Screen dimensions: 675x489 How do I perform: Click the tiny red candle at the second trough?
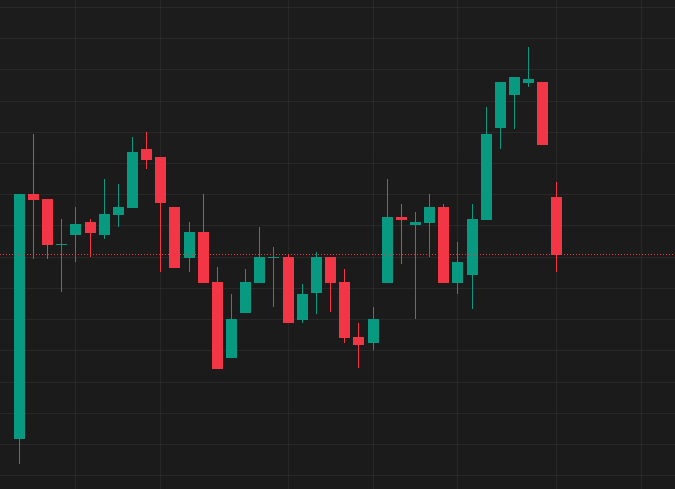[x=358, y=341]
